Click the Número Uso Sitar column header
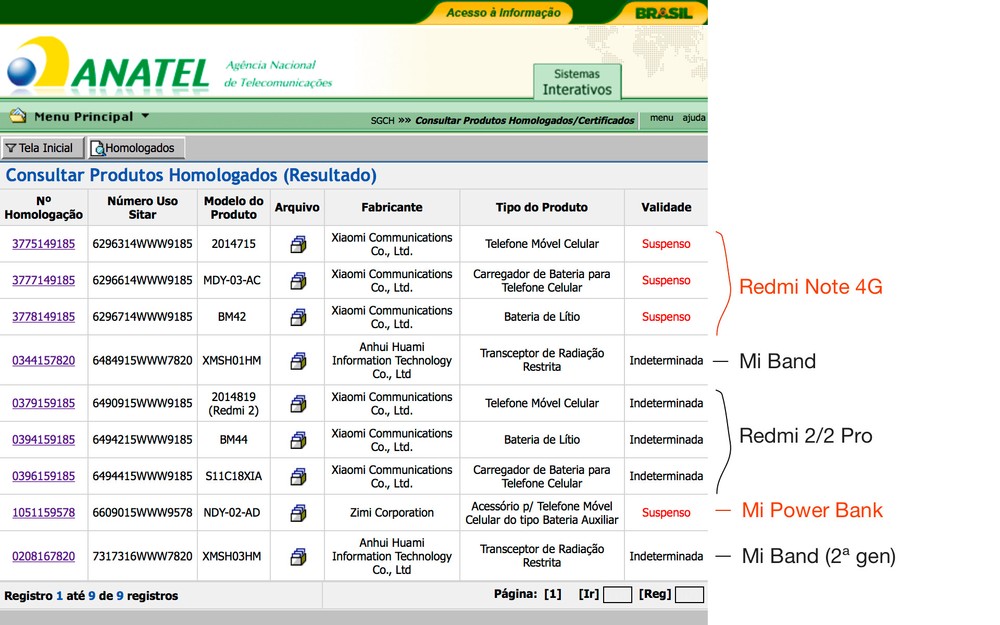 (x=142, y=208)
